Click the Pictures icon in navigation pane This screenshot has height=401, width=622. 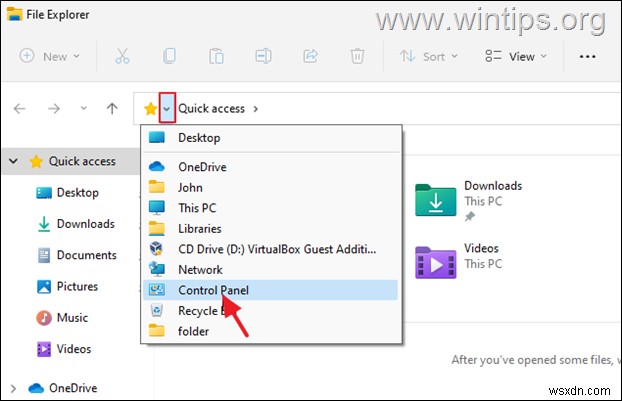click(x=44, y=286)
